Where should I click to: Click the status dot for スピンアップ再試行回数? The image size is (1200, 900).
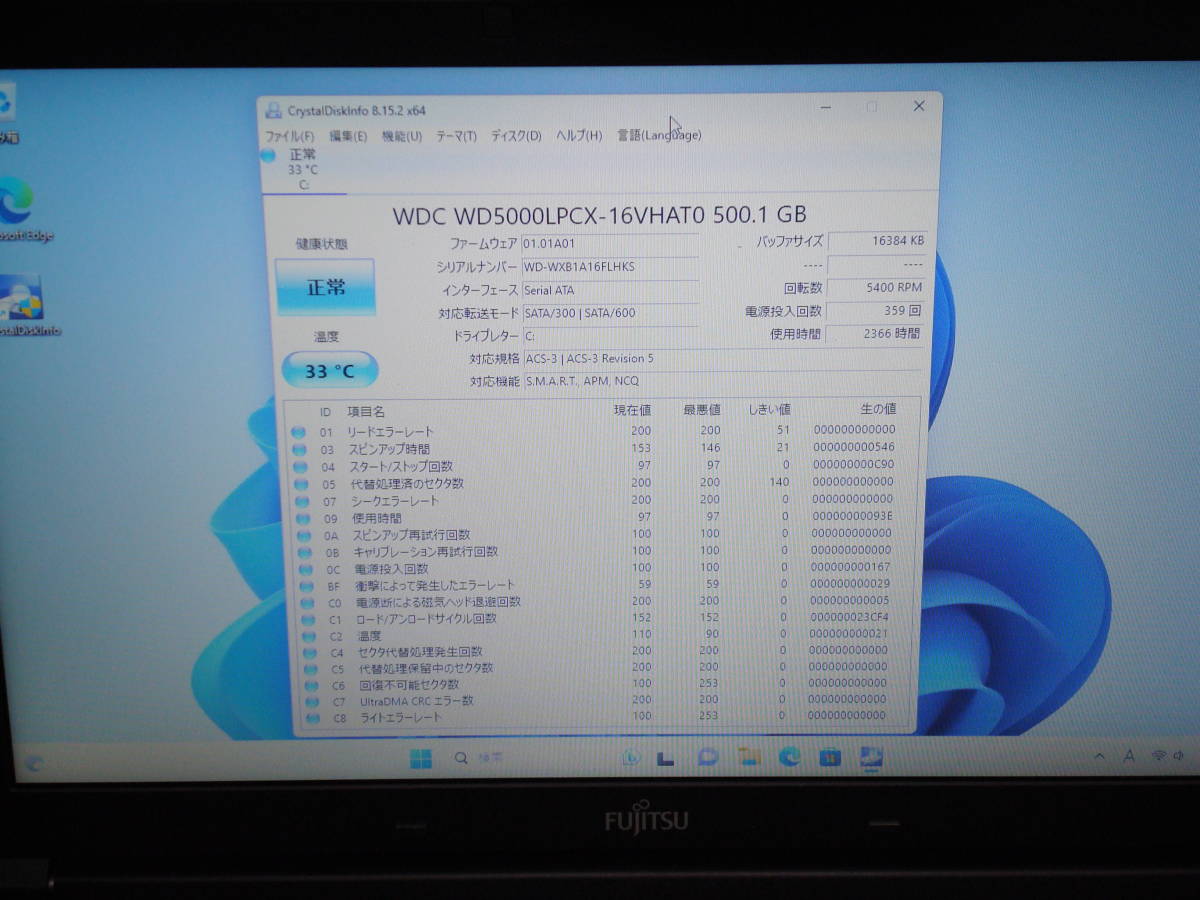tap(304, 536)
